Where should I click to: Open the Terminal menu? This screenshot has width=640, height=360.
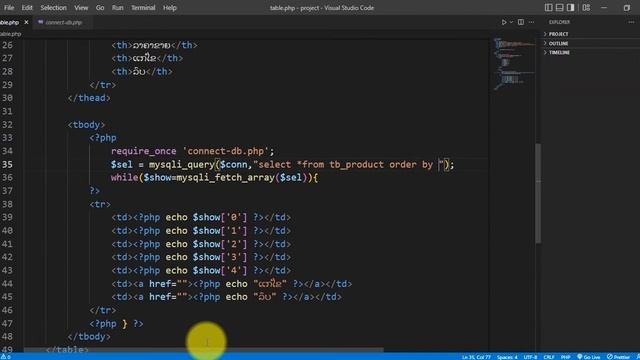[x=143, y=7]
